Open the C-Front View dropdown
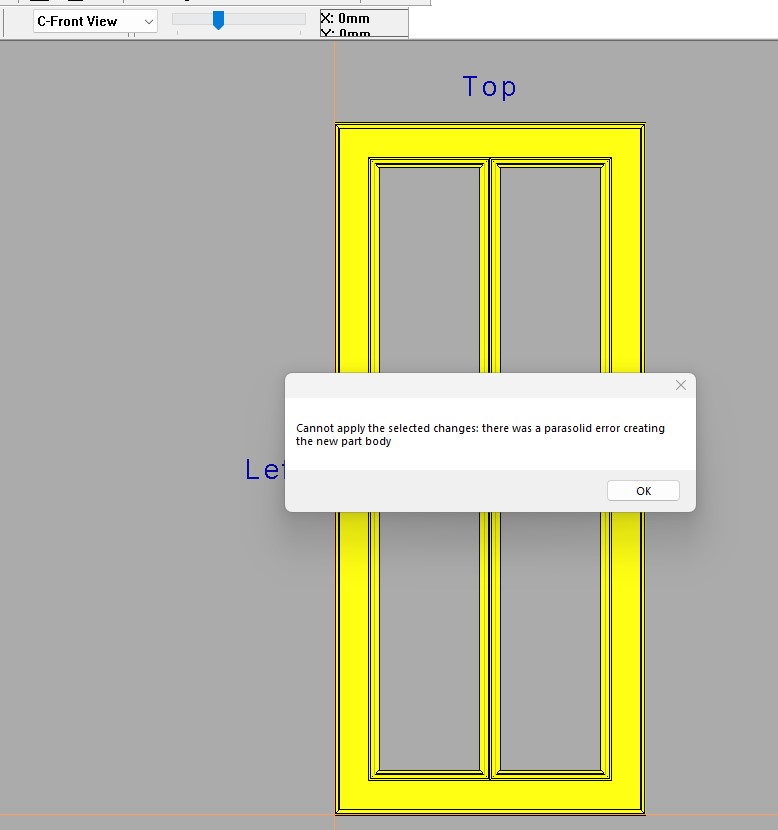Image resolution: width=778 pixels, height=830 pixels. click(95, 21)
